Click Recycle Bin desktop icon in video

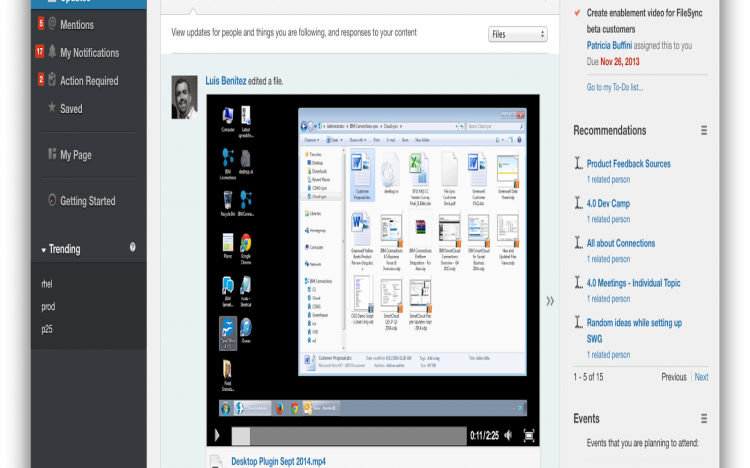(228, 203)
